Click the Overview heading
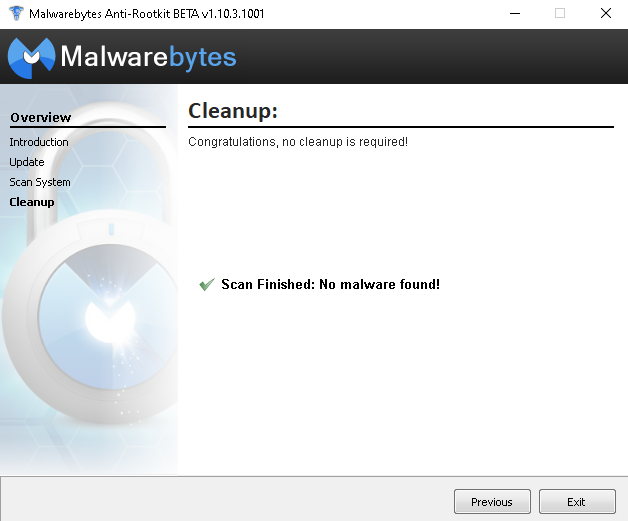The height and width of the screenshot is (521, 628). coord(40,117)
